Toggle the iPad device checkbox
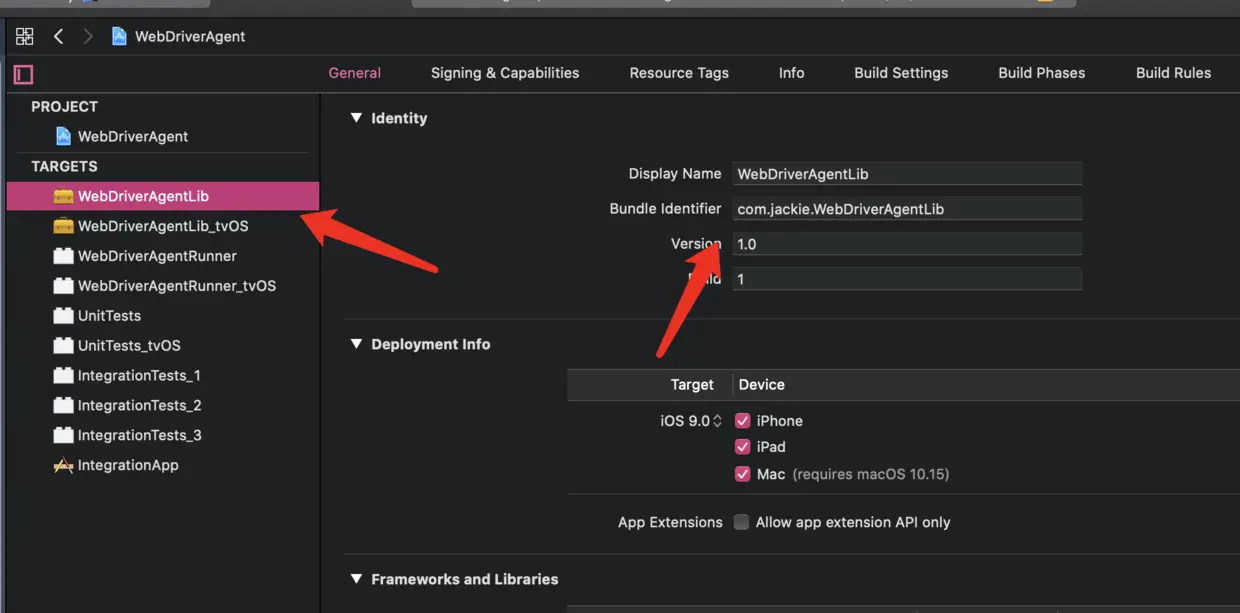The image size is (1240, 613). tap(742, 447)
